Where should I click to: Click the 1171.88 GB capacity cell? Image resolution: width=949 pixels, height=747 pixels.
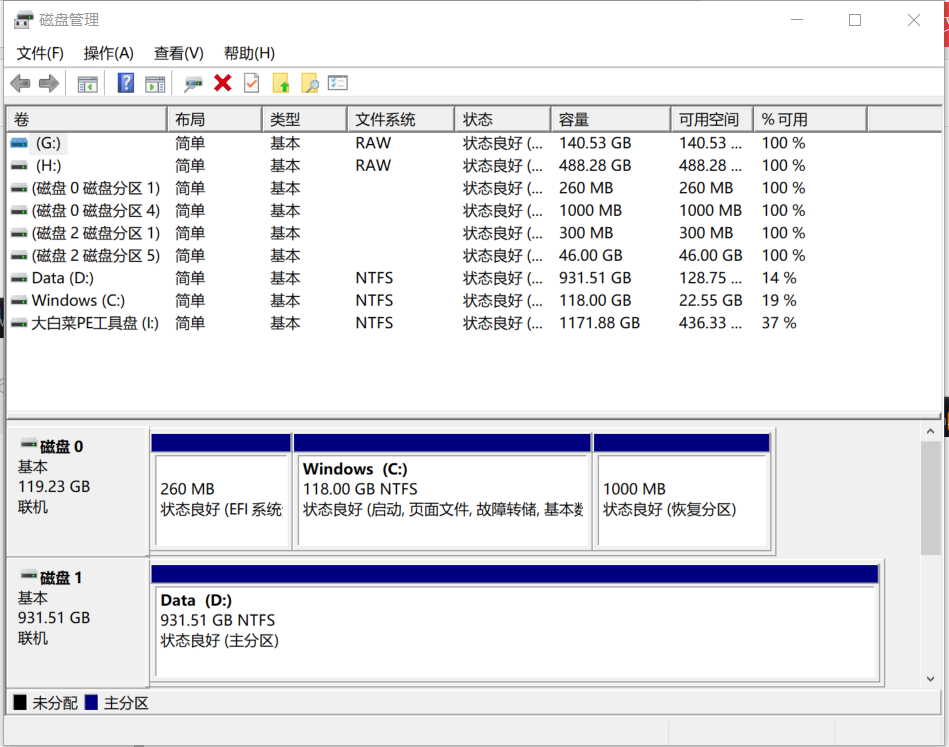point(599,323)
